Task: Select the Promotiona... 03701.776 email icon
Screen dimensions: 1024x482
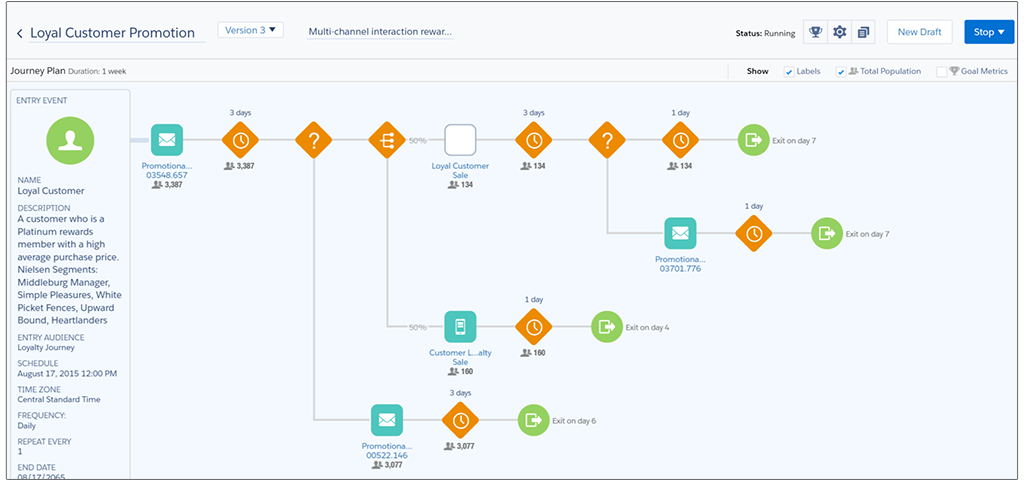Action: (x=680, y=233)
